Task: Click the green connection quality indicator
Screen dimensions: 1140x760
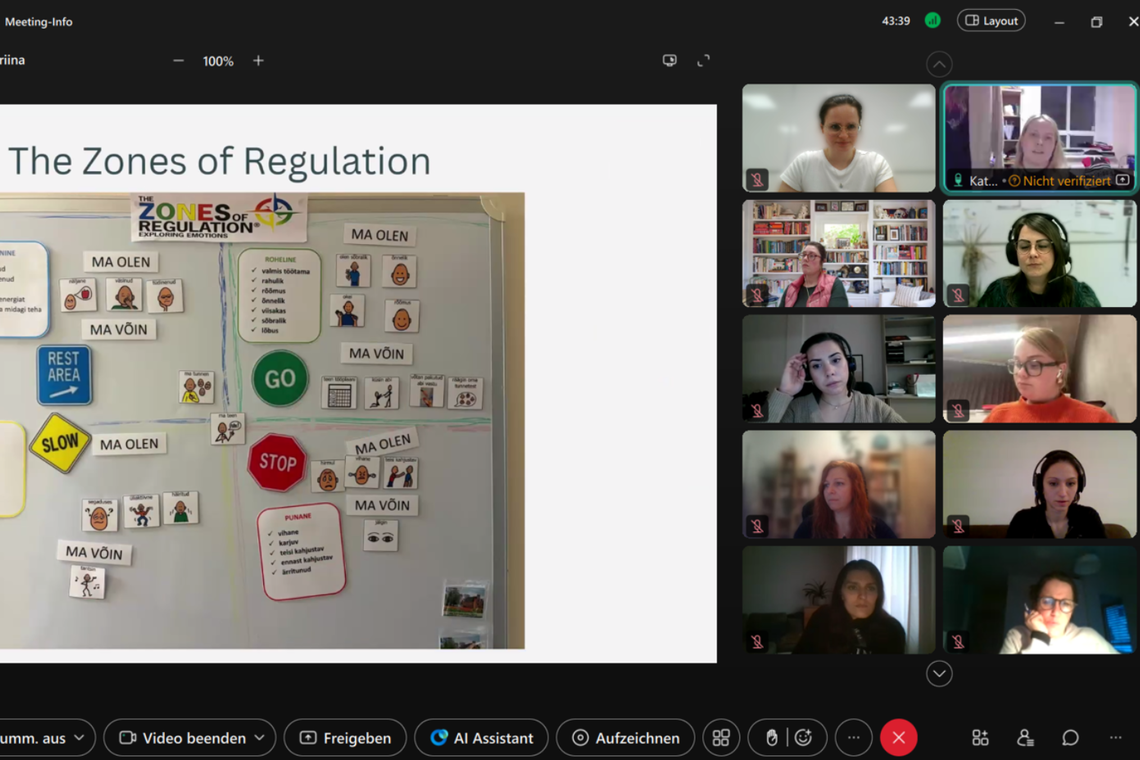Action: [x=933, y=21]
